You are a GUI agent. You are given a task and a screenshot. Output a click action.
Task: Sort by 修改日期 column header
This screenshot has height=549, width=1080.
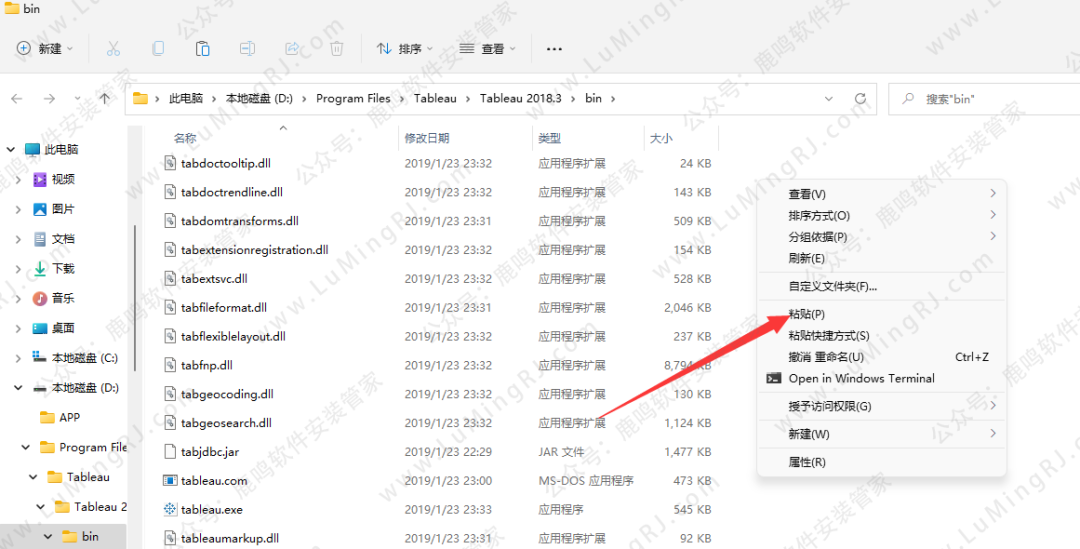coord(427,138)
